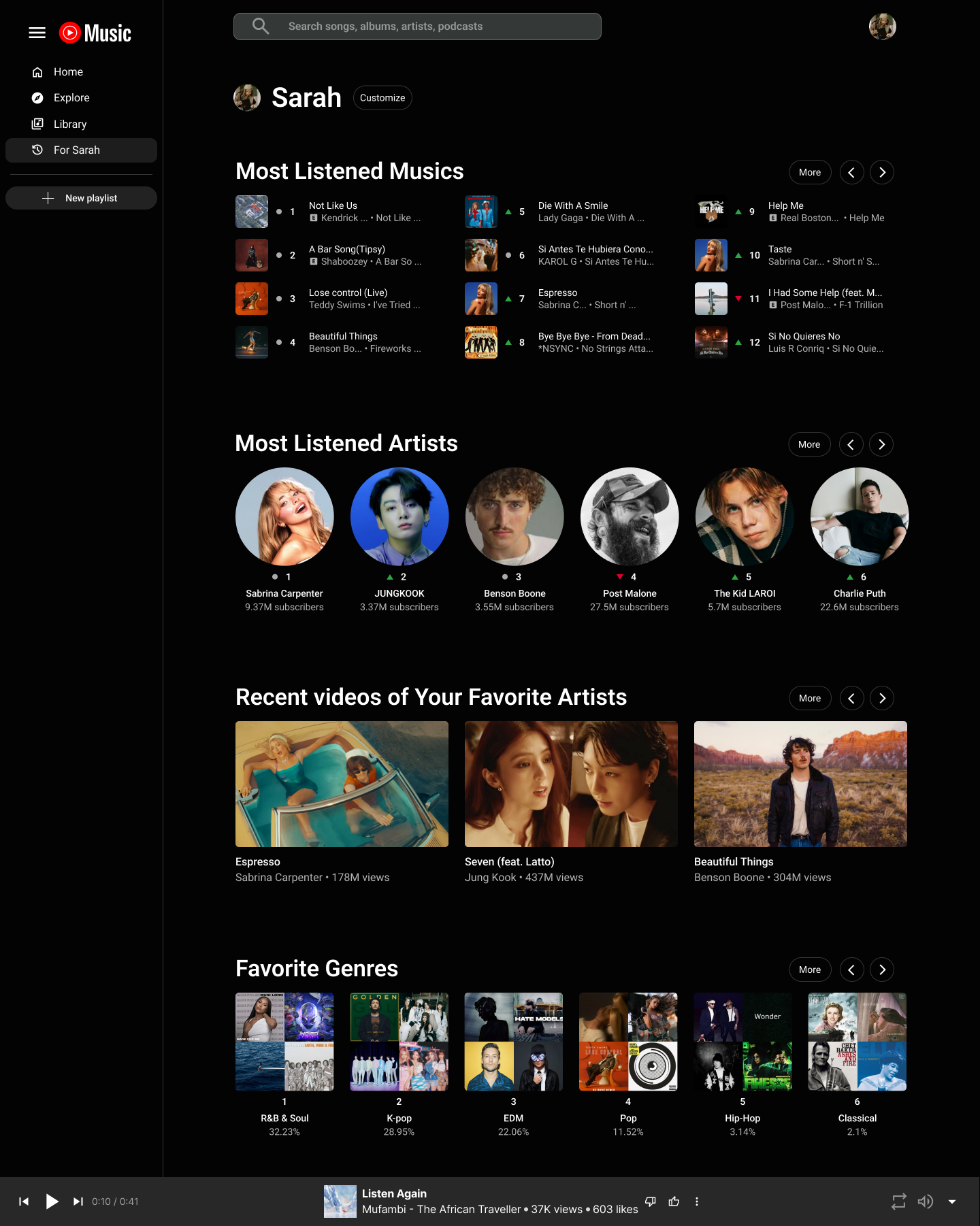Go to next Recent videos page
Image resolution: width=980 pixels, height=1226 pixels.
pos(882,698)
